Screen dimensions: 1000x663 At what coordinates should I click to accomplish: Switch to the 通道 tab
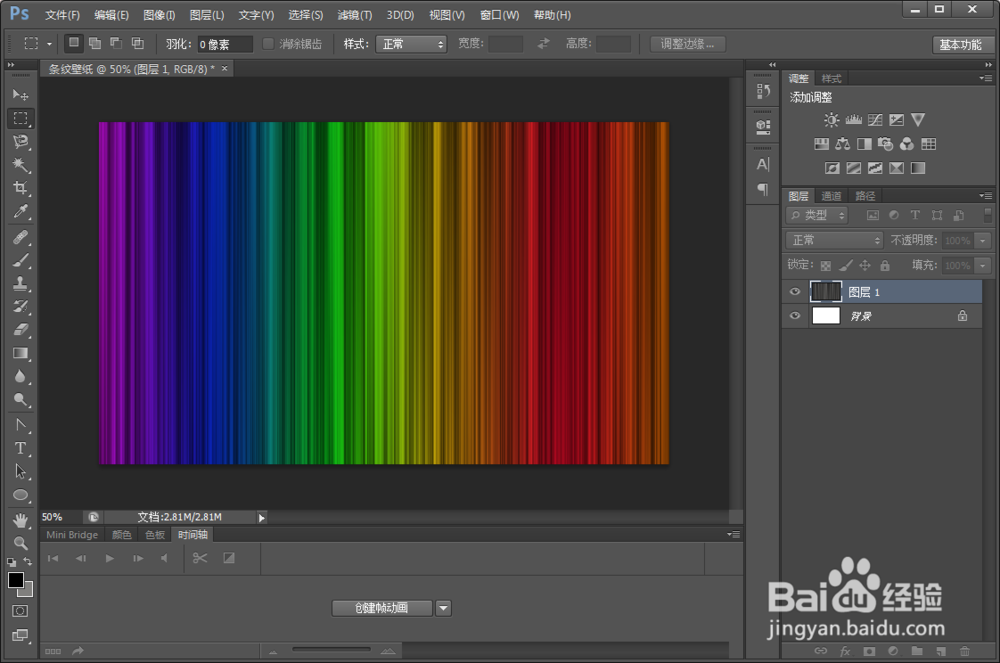[831, 196]
